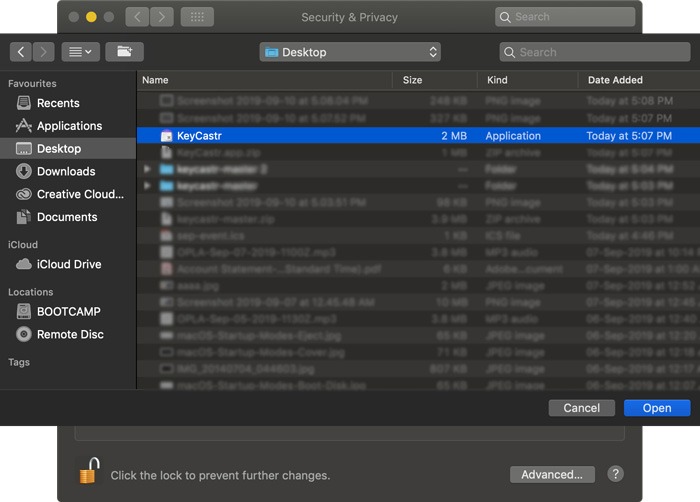Sort files by the Name column

pos(264,80)
